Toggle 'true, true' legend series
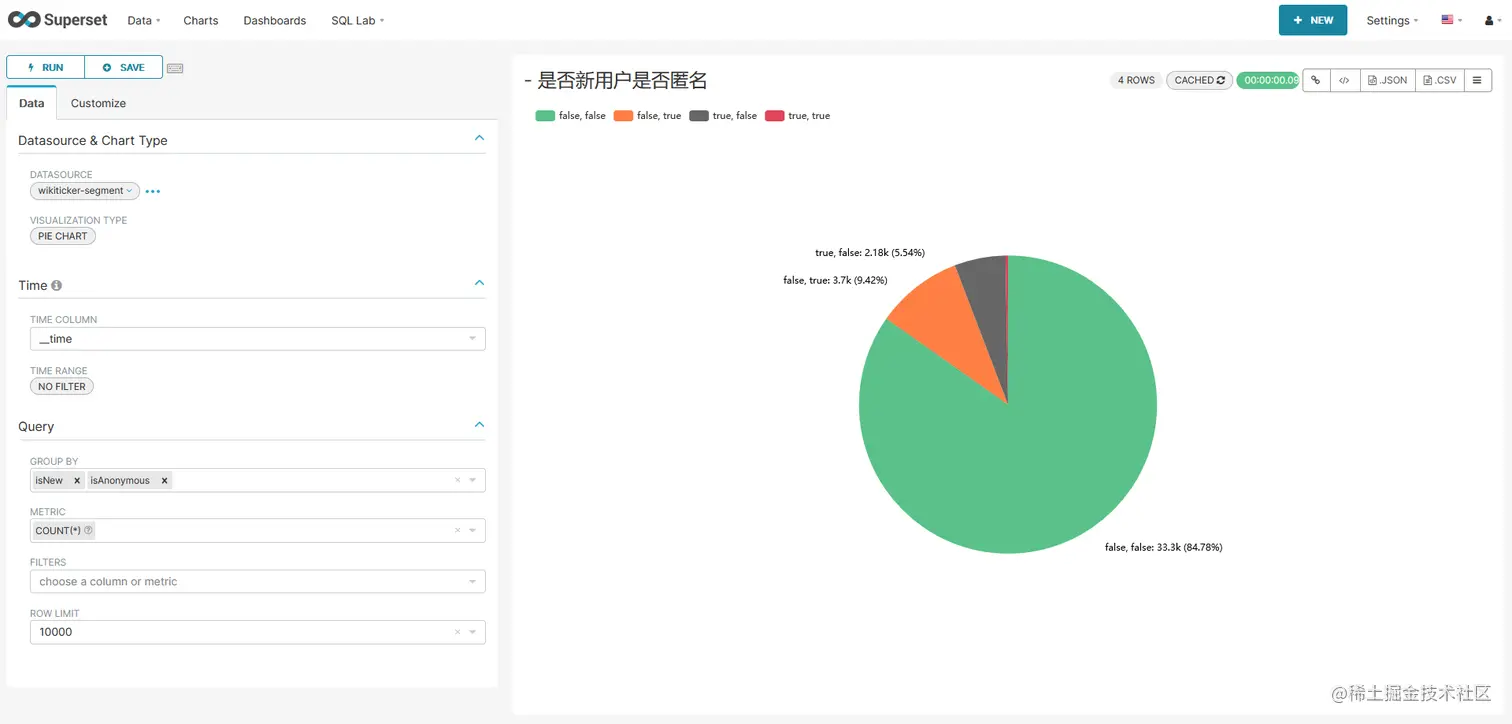 798,116
